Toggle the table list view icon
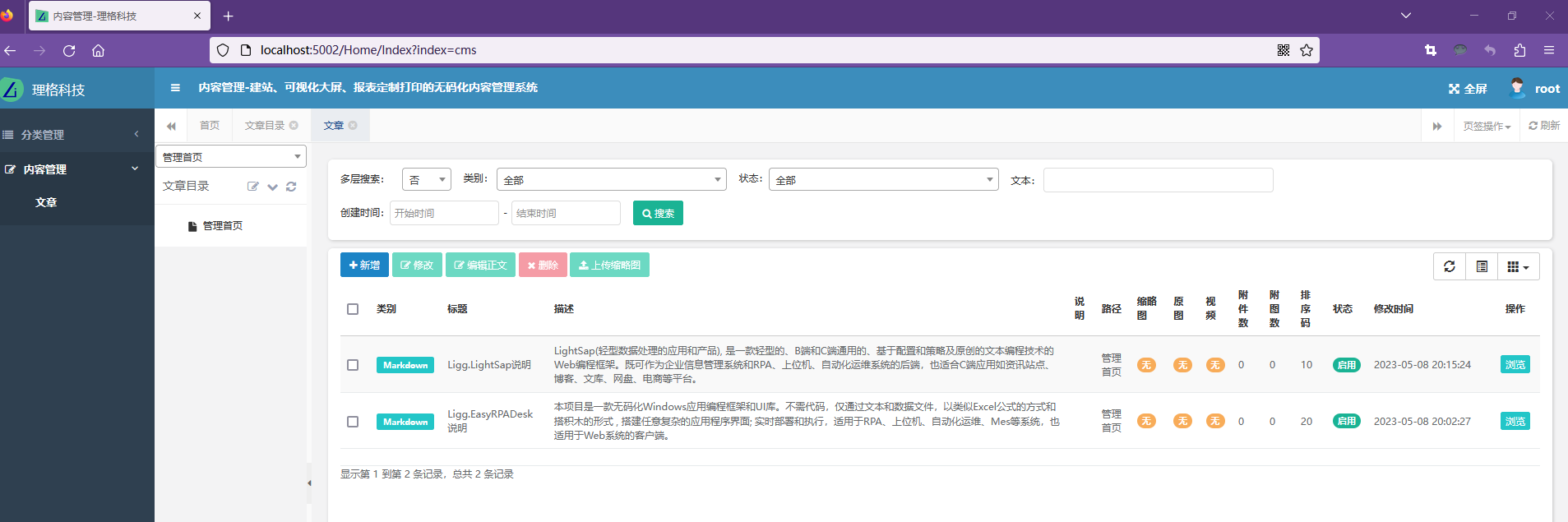 click(1482, 266)
